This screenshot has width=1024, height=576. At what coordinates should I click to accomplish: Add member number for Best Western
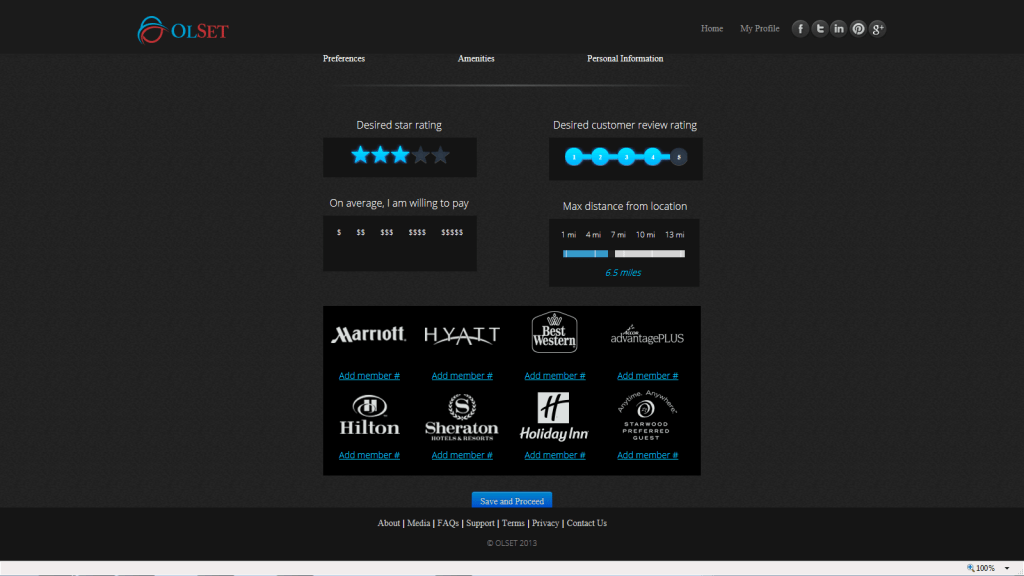point(554,376)
